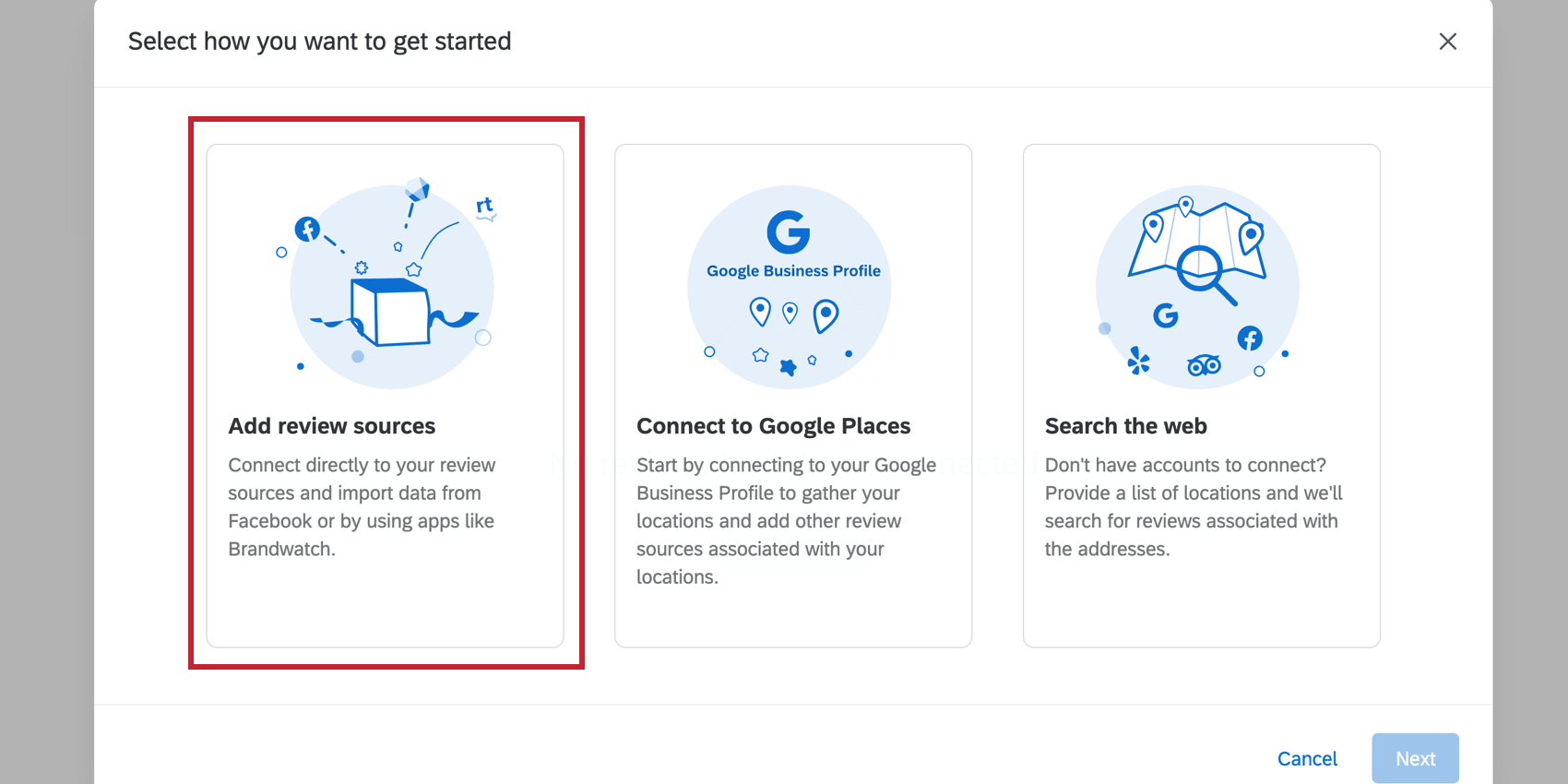The image size is (1568, 784).
Task: Click the Google G on the map illustration
Action: click(x=1165, y=316)
